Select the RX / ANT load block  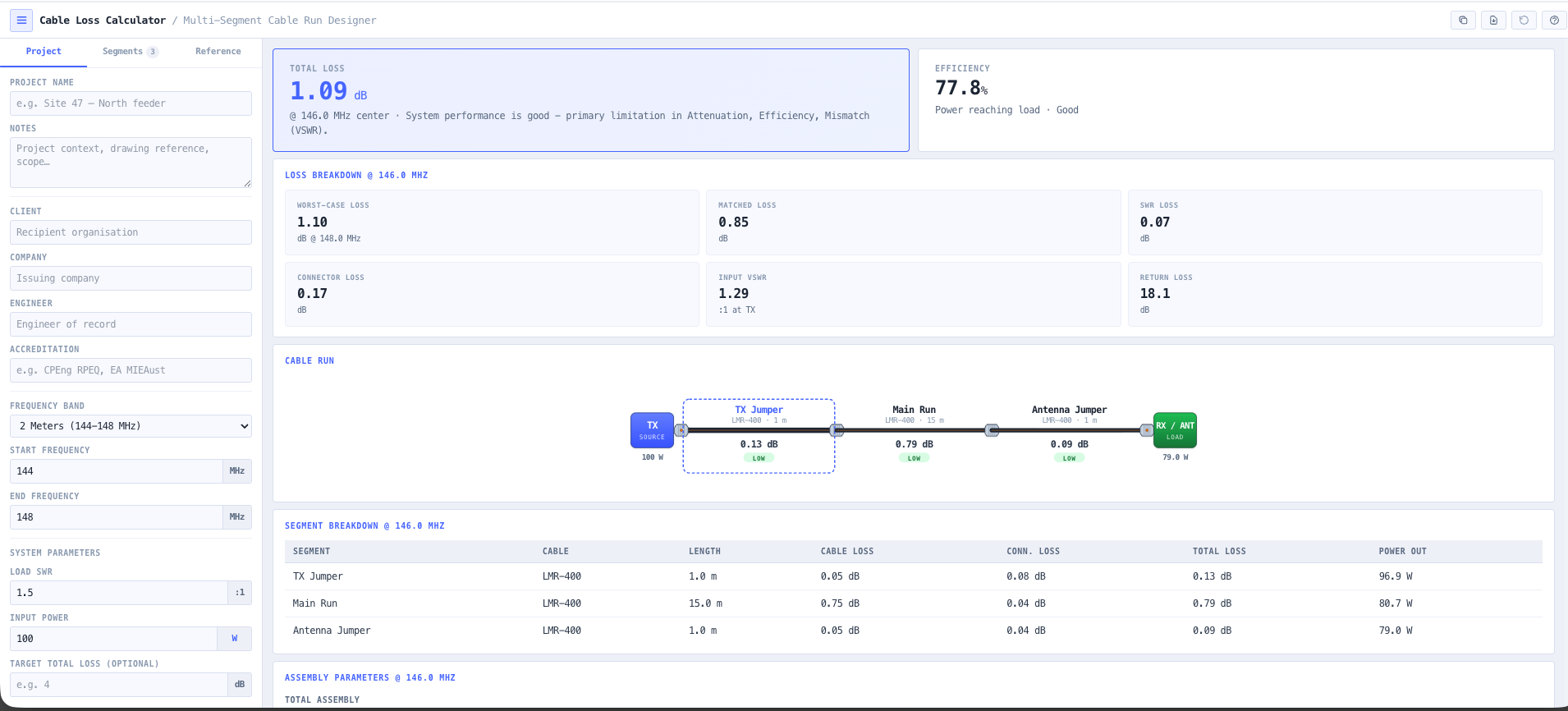click(1175, 430)
